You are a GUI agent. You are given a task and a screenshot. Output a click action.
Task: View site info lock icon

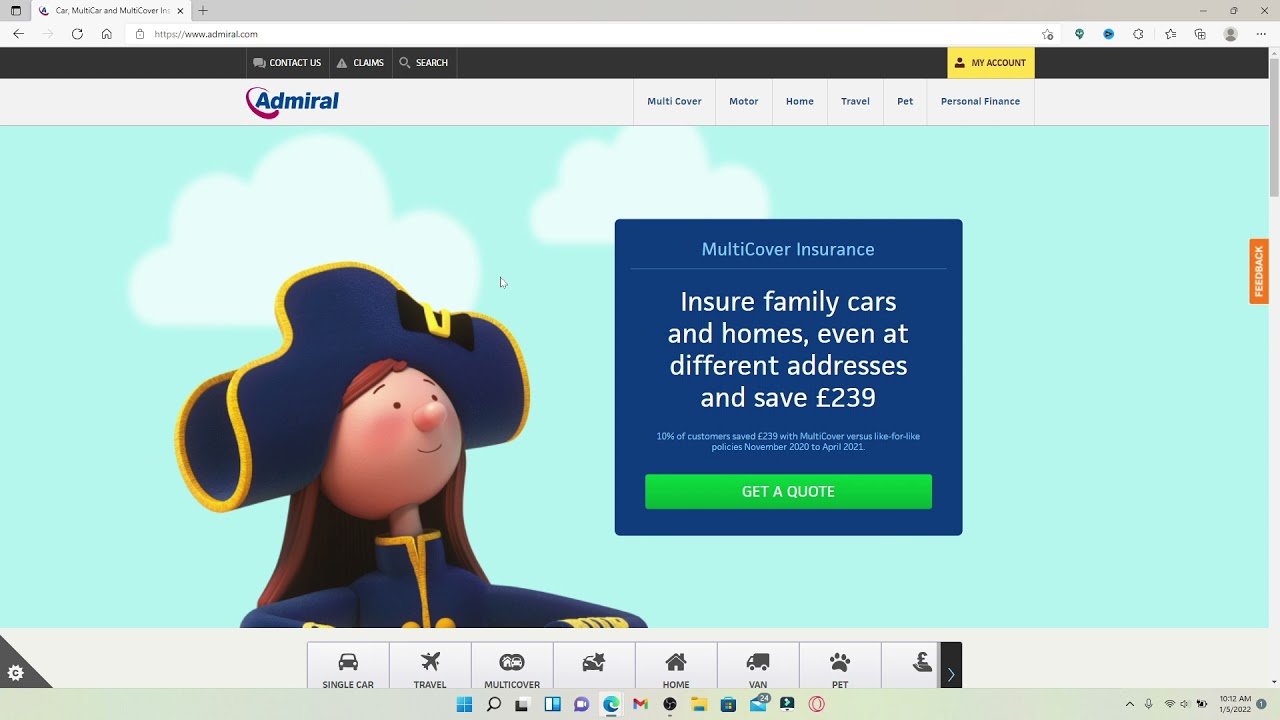click(140, 34)
